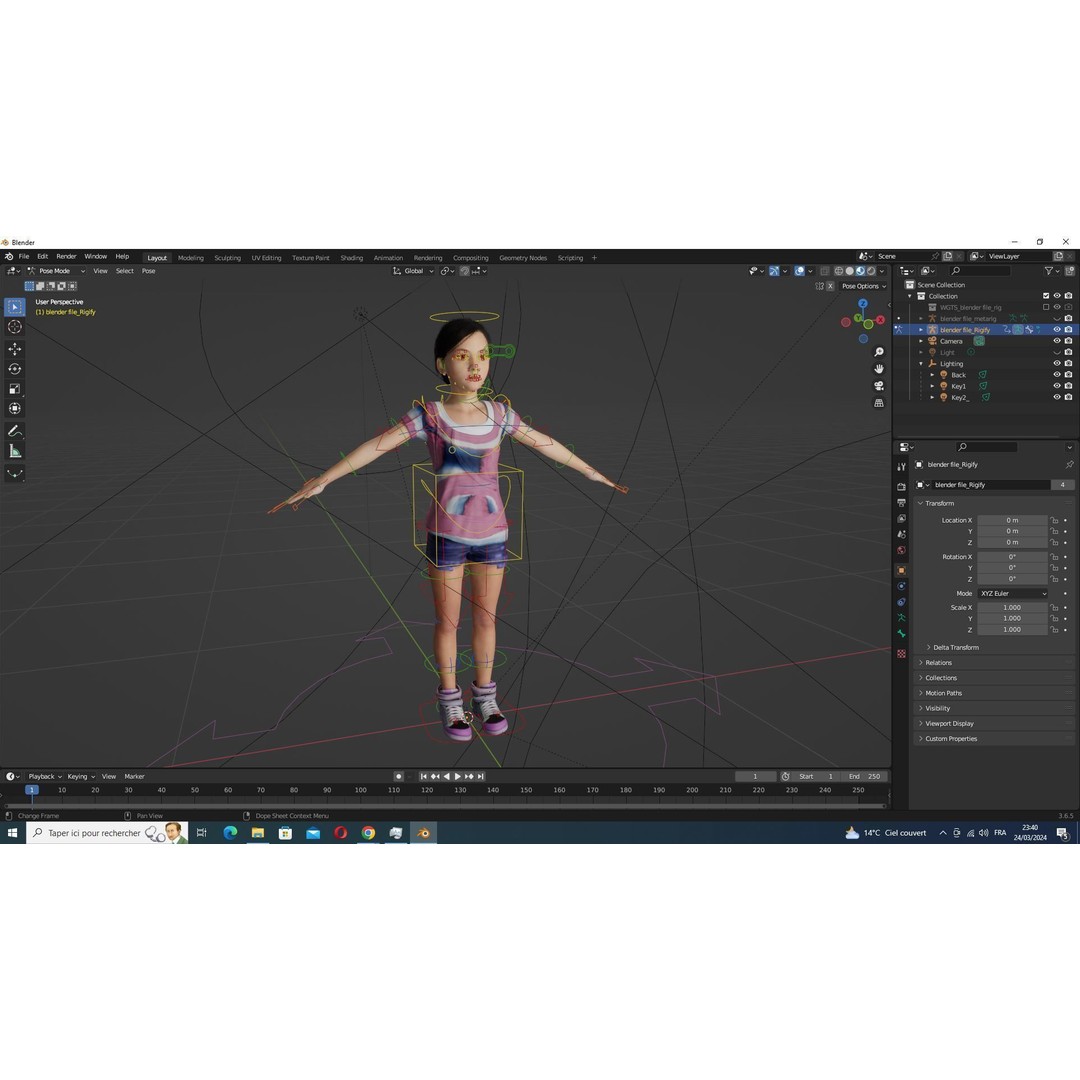Viewport: 1080px width, 1080px height.
Task: Open Bone properties tab
Action: coord(901,634)
